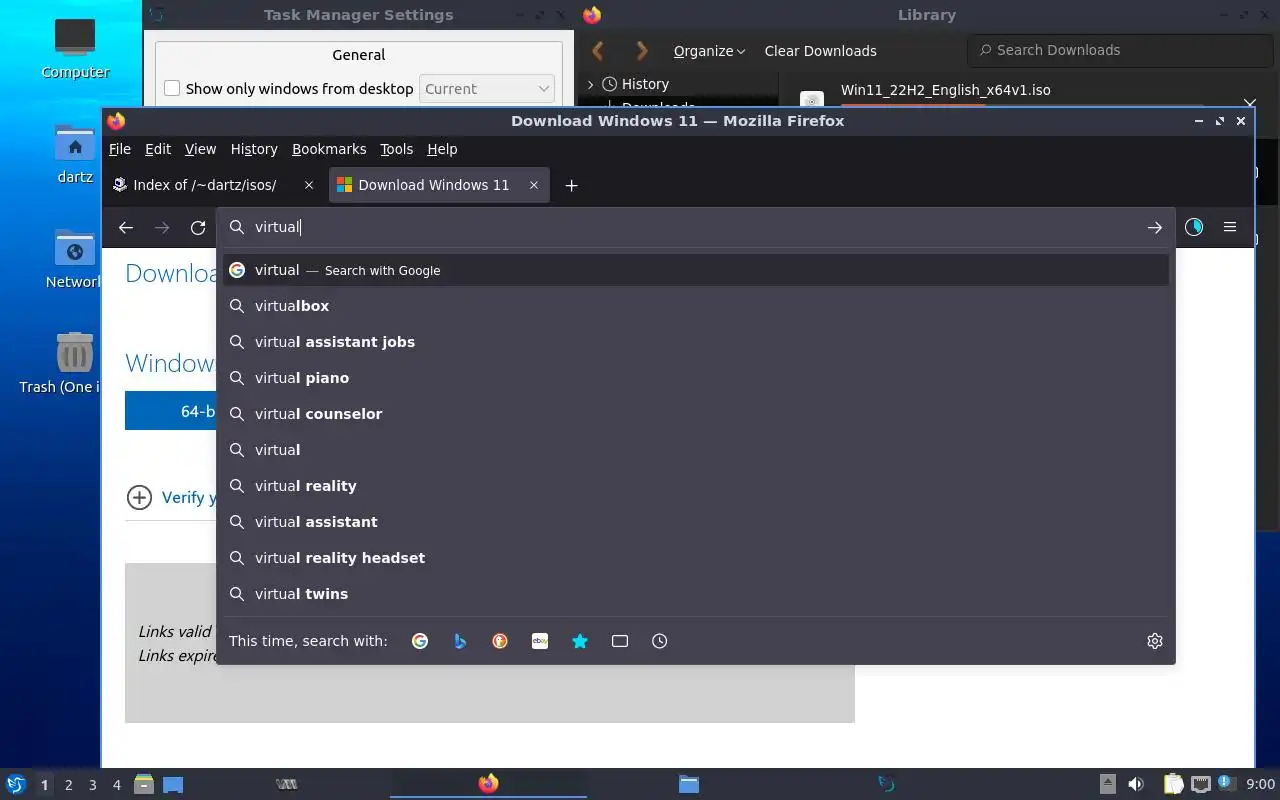Select the 'virtual assistant' suggestion

click(695, 522)
